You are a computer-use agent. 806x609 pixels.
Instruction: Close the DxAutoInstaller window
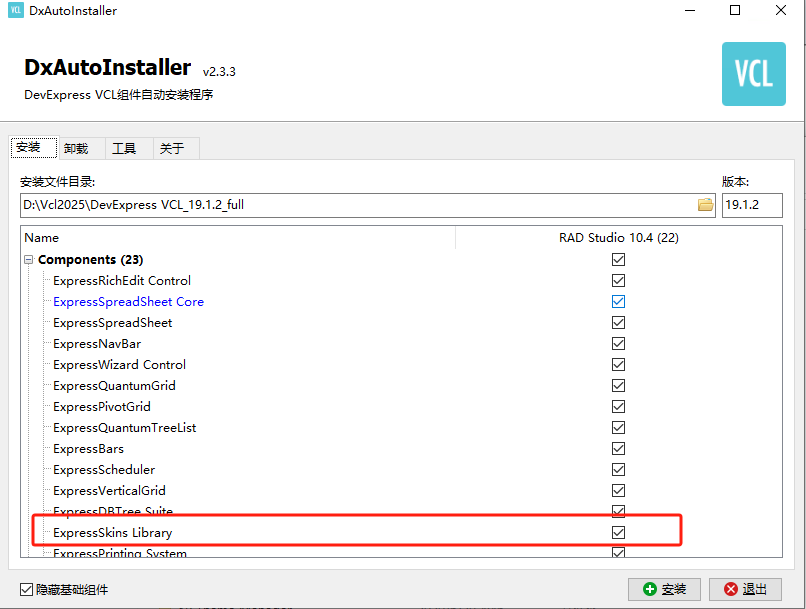point(781,10)
